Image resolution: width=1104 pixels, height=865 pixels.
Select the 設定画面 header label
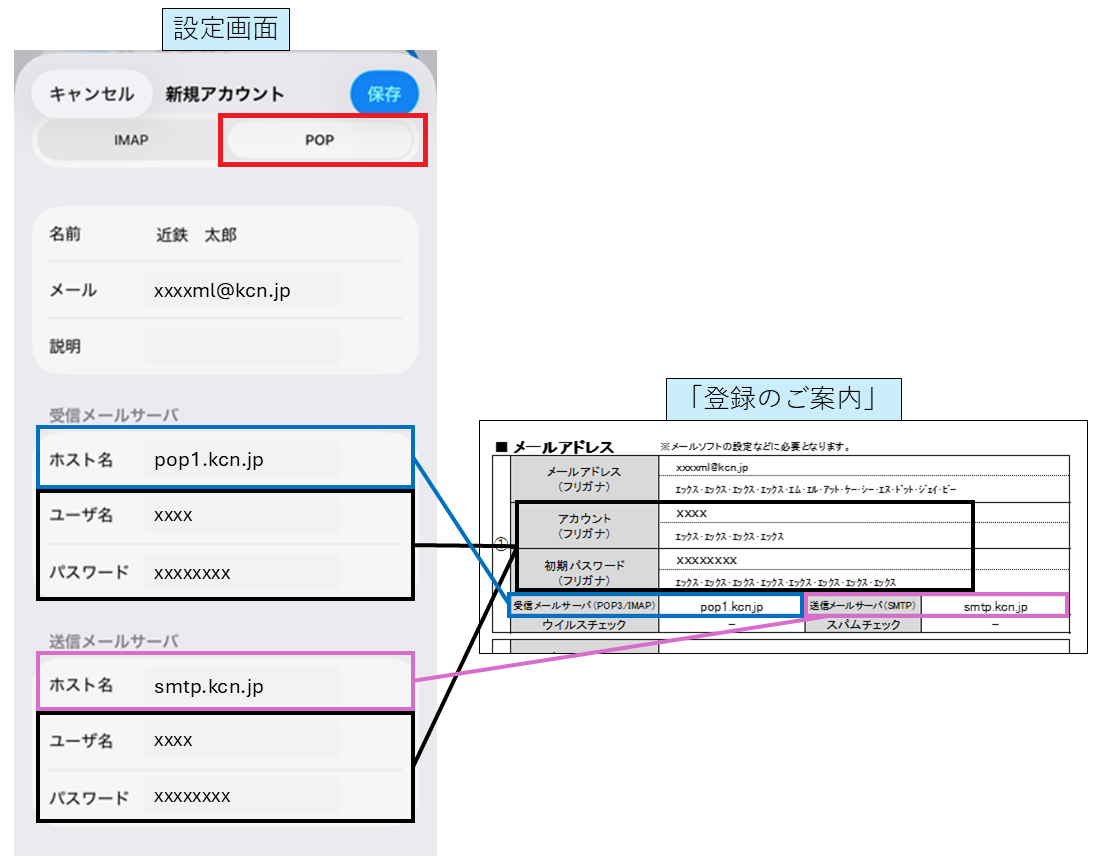click(225, 29)
